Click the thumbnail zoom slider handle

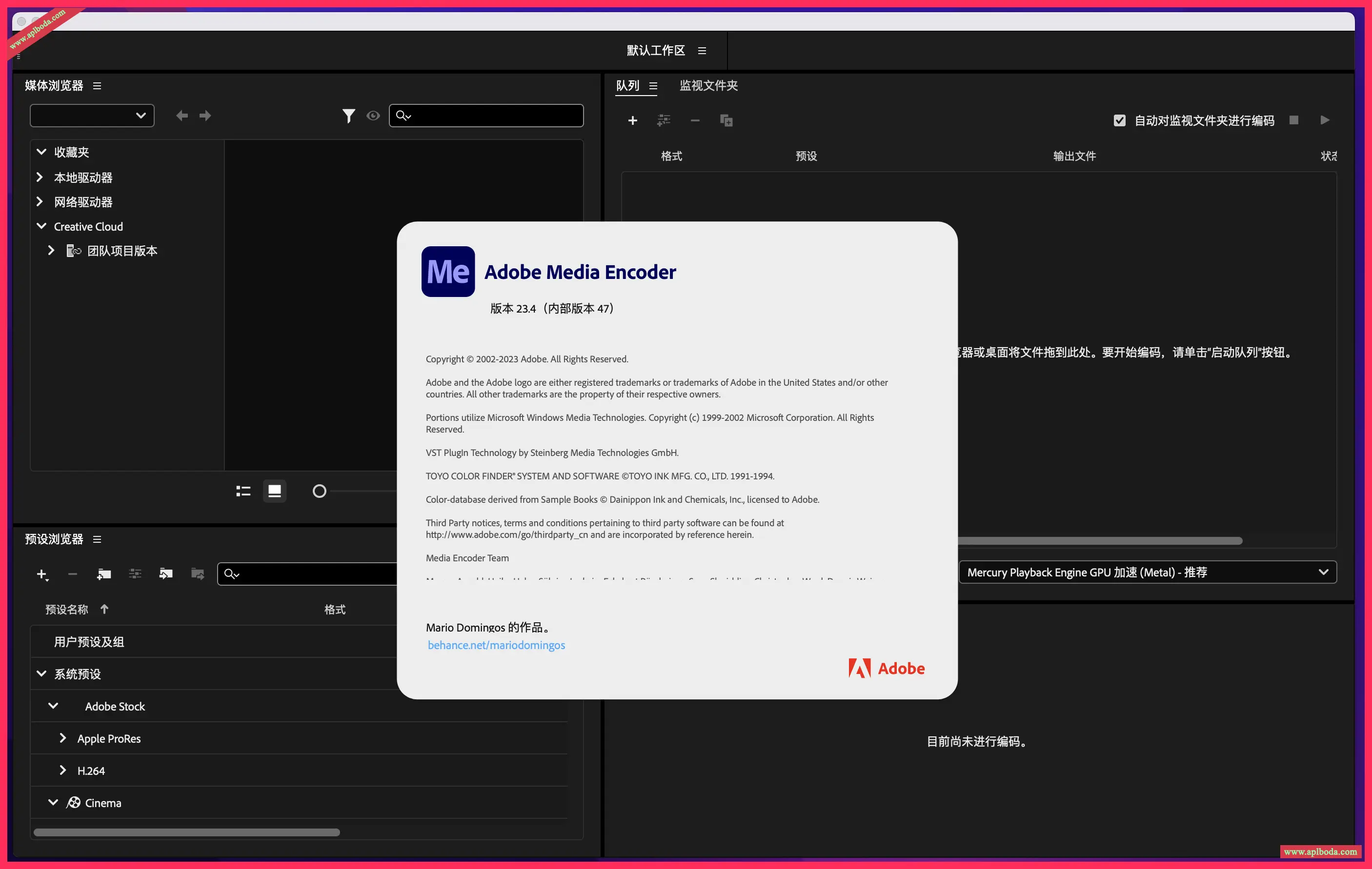point(319,491)
